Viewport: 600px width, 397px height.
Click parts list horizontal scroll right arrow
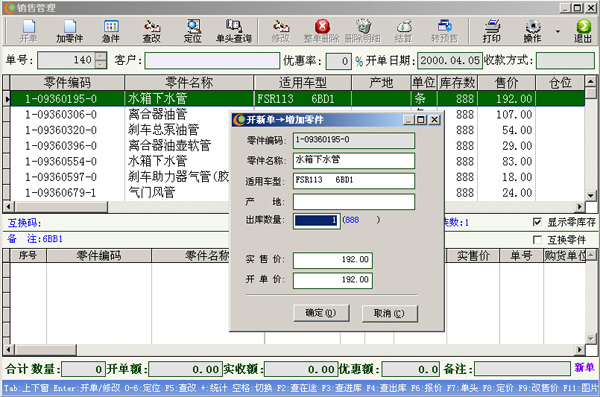coord(580,207)
